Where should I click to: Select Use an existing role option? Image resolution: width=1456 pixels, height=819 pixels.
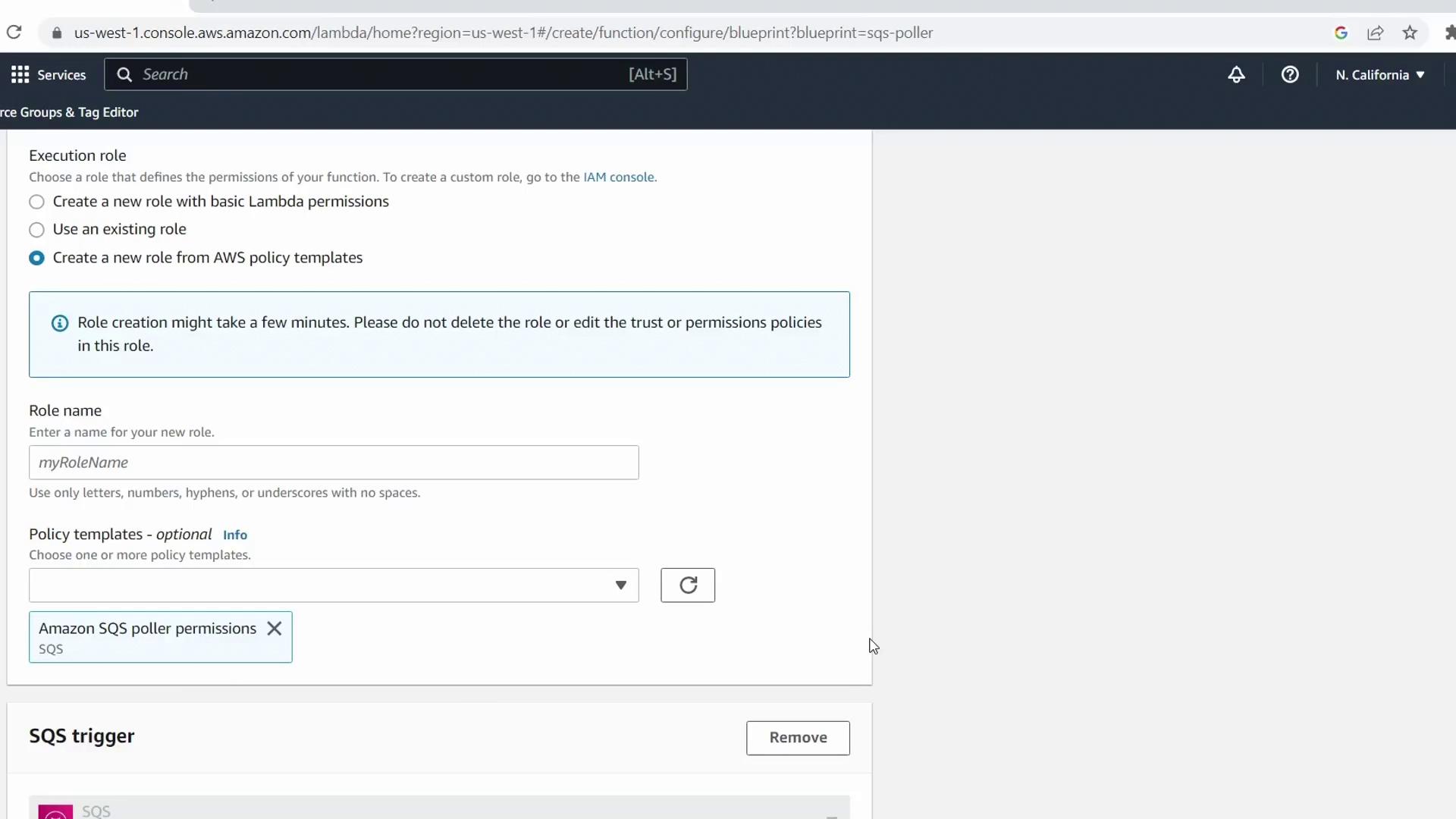pos(36,230)
